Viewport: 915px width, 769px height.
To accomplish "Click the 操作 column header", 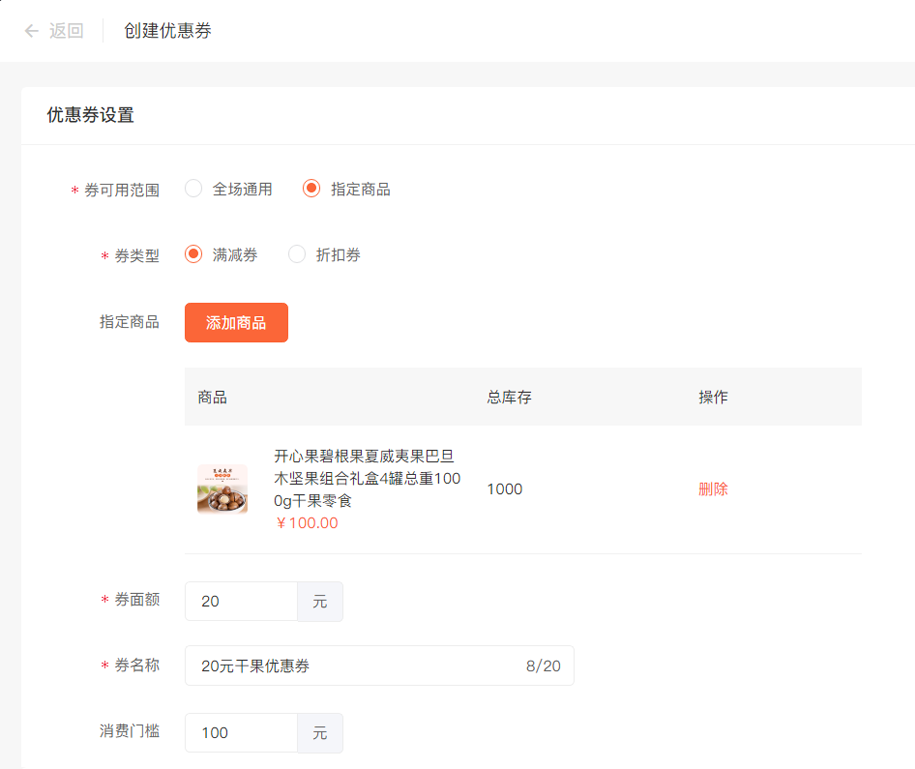I will [x=713, y=397].
